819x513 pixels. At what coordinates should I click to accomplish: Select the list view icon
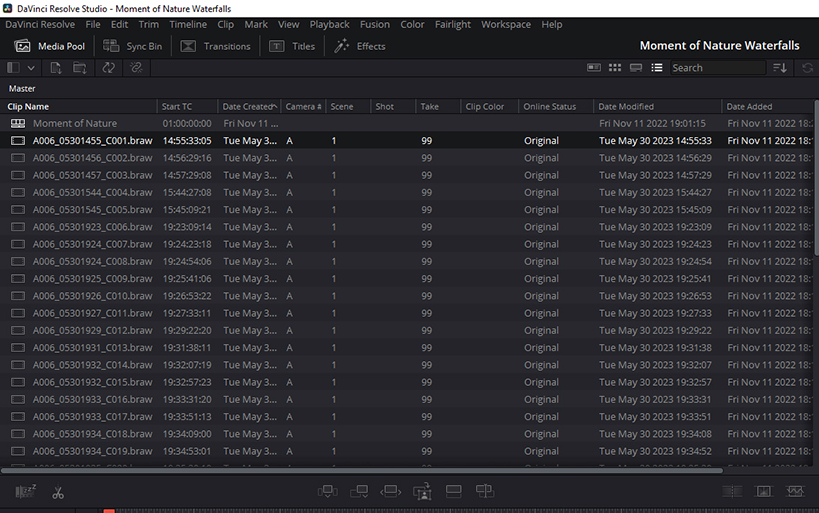pos(657,68)
